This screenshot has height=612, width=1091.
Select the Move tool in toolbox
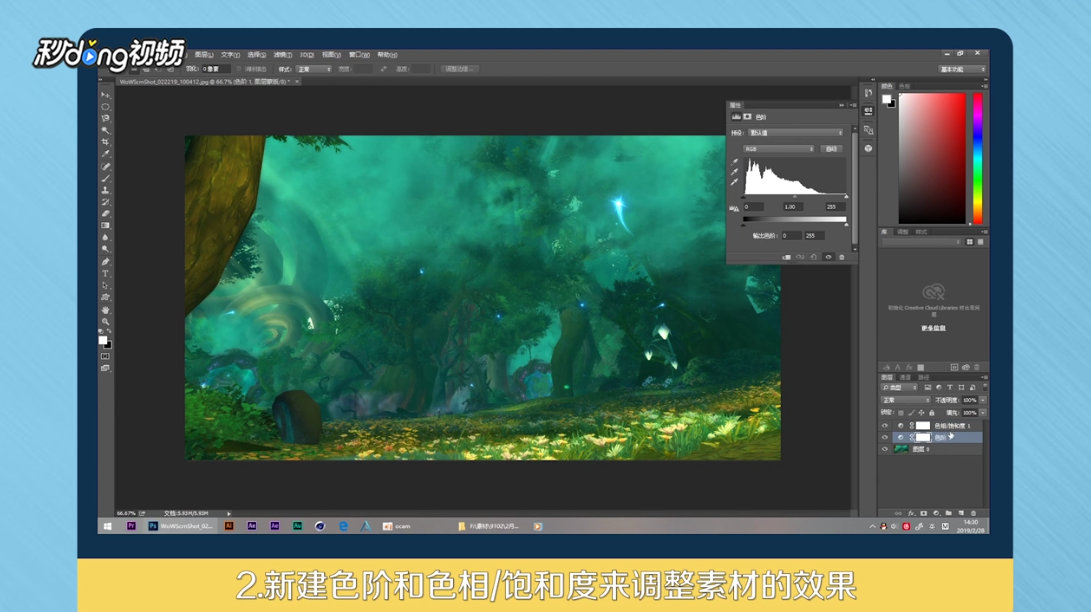point(105,95)
